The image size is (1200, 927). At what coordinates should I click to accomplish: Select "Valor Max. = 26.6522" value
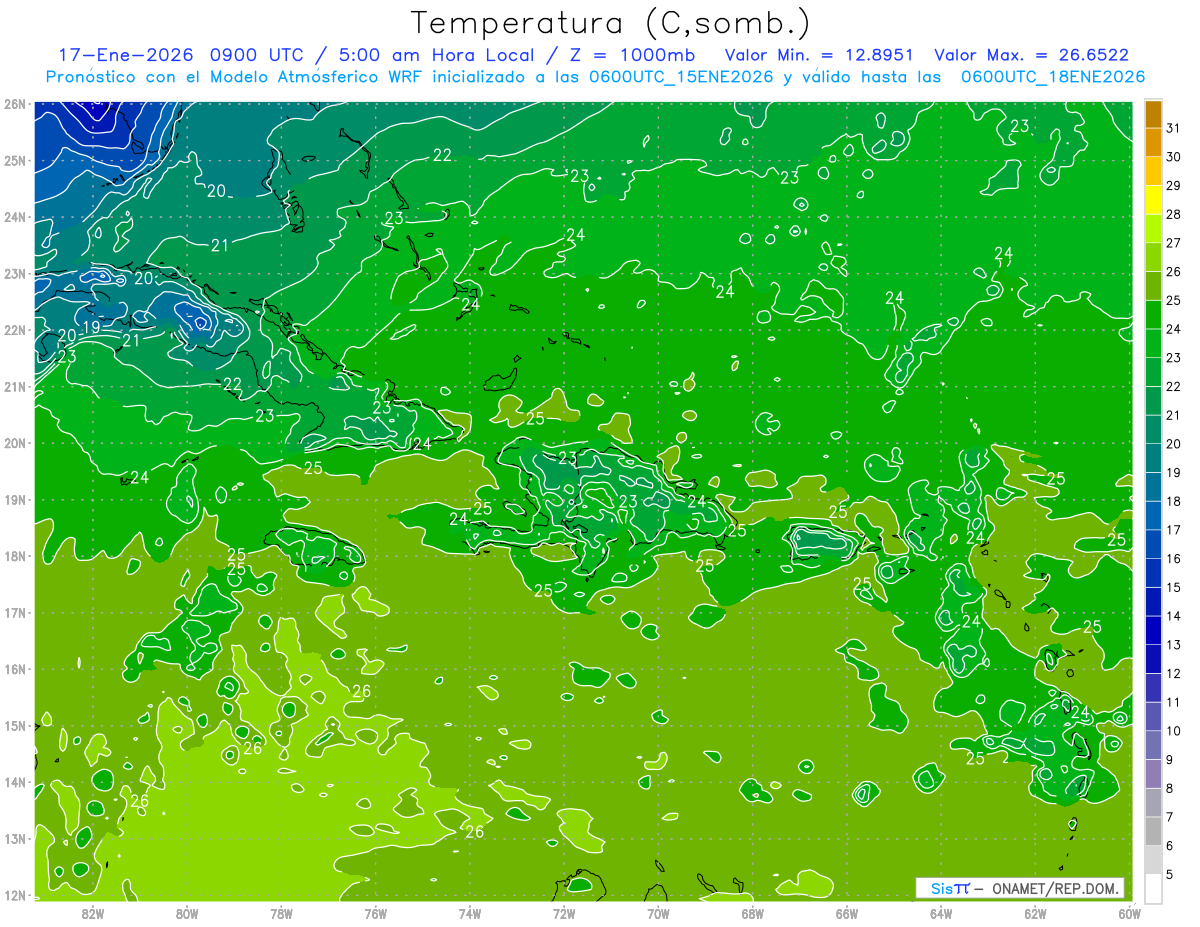point(1031,55)
